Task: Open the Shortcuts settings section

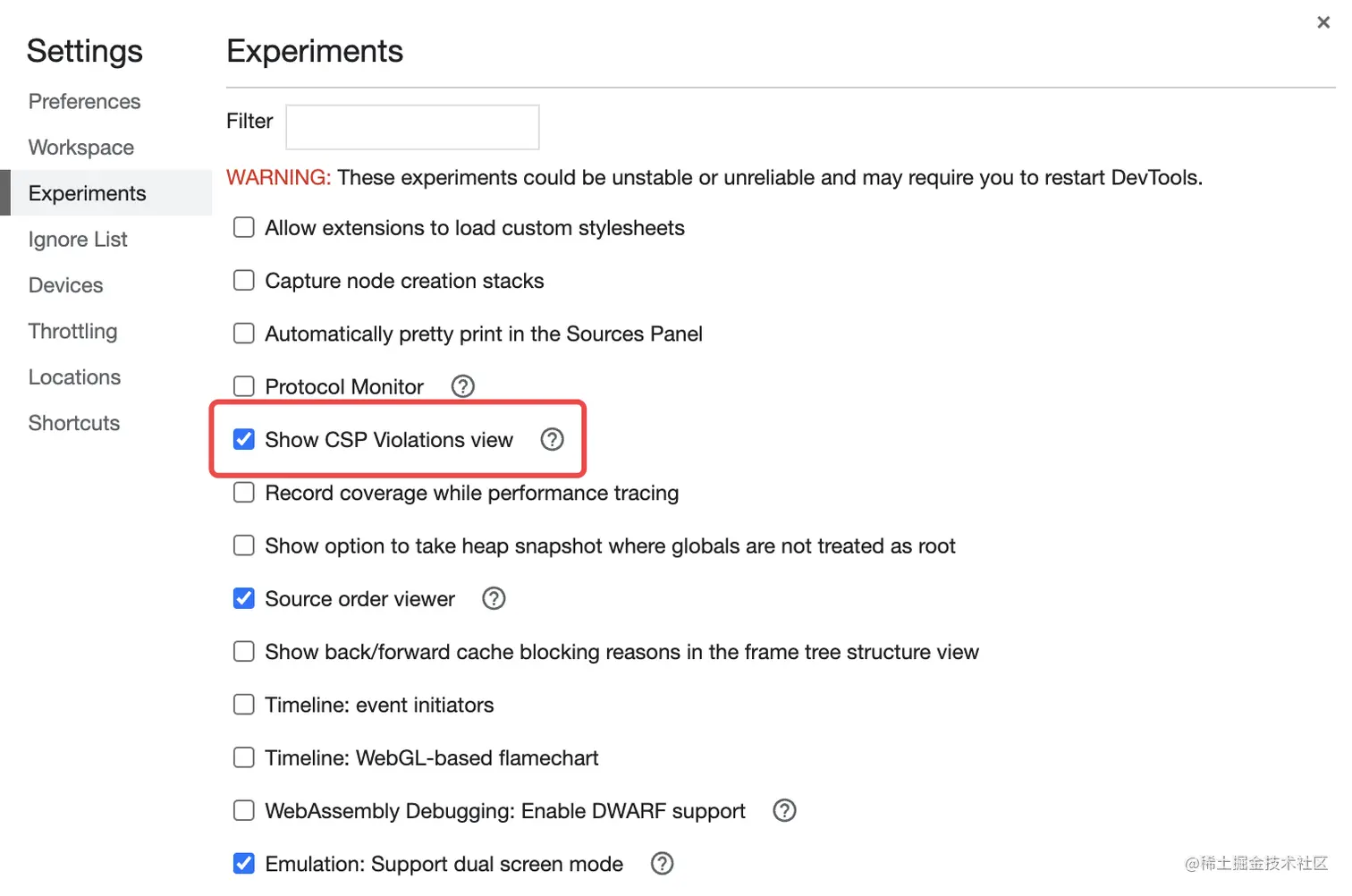Action: pyautogui.click(x=74, y=423)
